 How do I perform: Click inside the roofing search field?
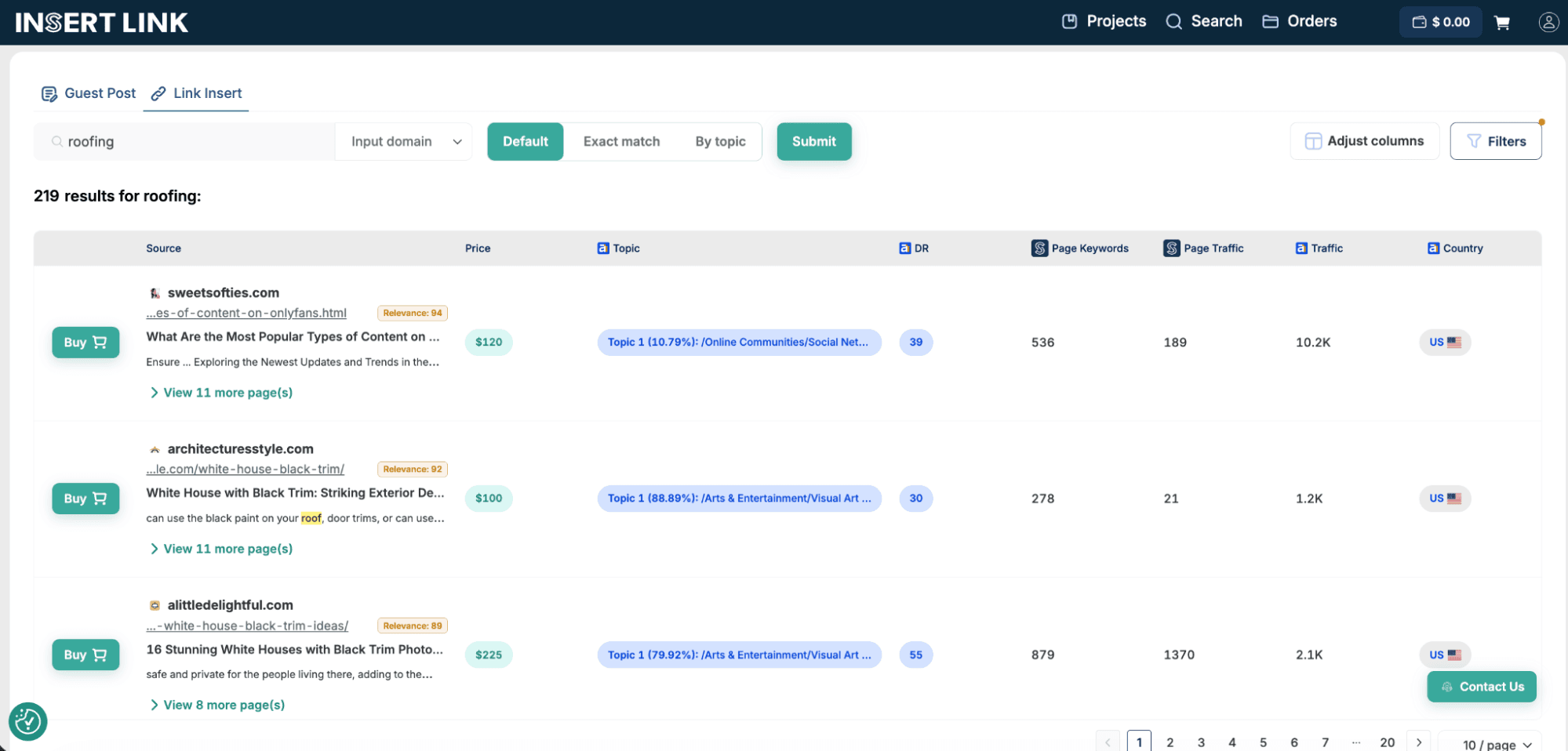click(184, 141)
